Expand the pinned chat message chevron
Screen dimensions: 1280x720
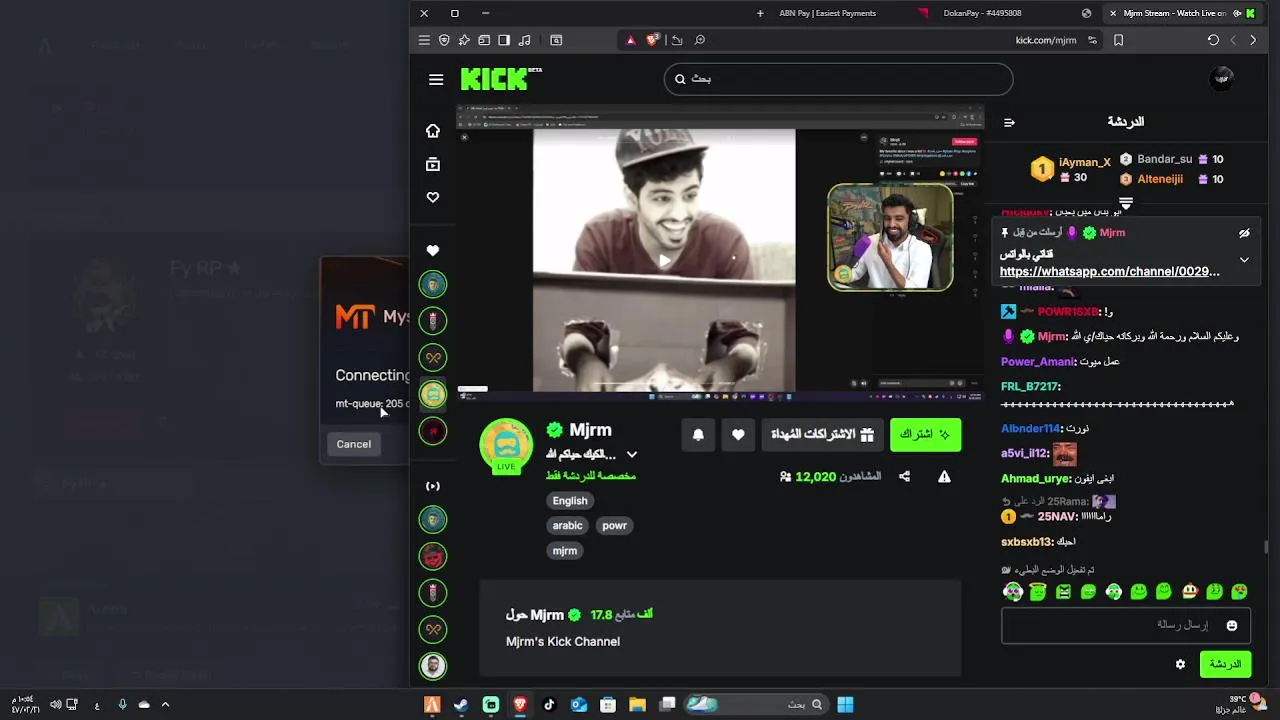point(1244,260)
